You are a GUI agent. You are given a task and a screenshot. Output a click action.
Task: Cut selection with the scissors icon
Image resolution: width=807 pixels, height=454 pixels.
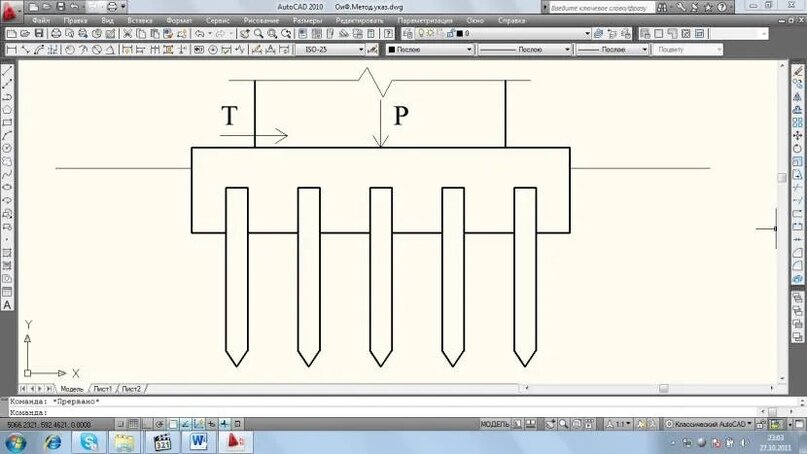pos(128,34)
